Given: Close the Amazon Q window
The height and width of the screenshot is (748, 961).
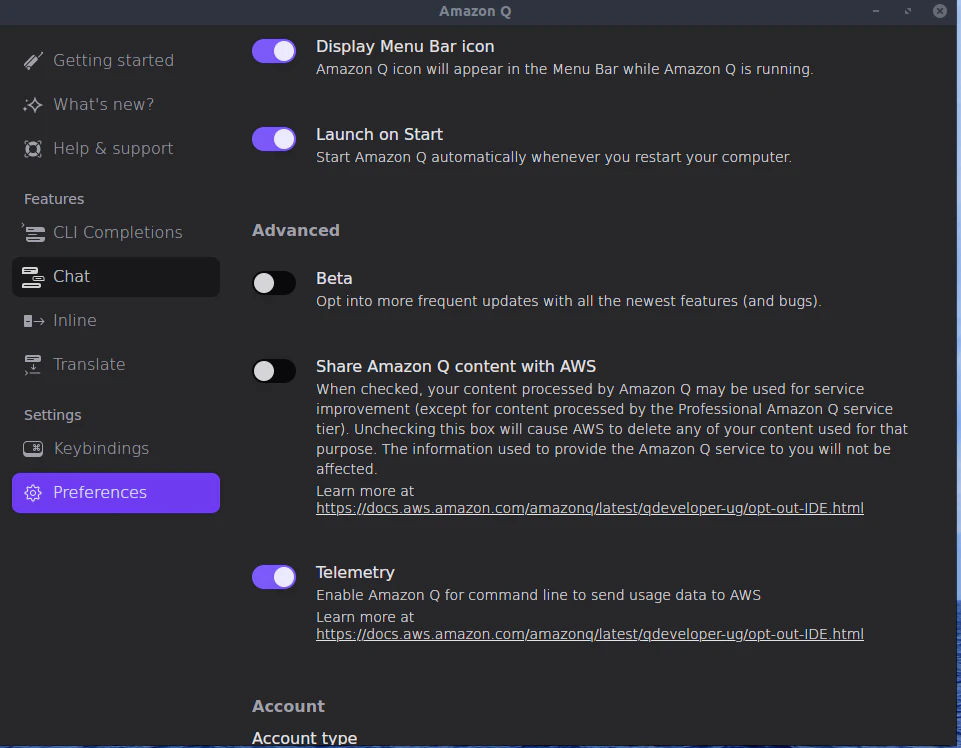Looking at the screenshot, I should 940,11.
